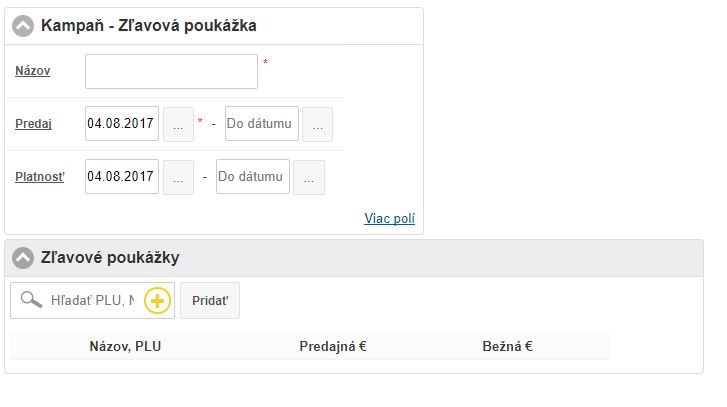Open date picker for Platnosť end date

coord(309,177)
